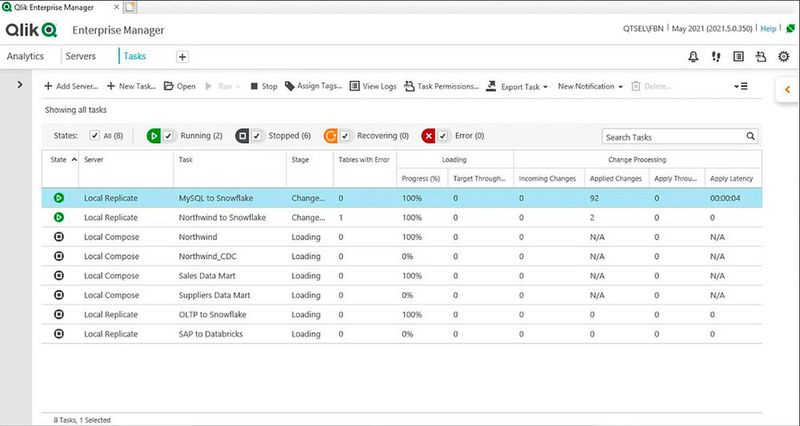Click stopped state icon of Northwind_CDC row

click(59, 256)
